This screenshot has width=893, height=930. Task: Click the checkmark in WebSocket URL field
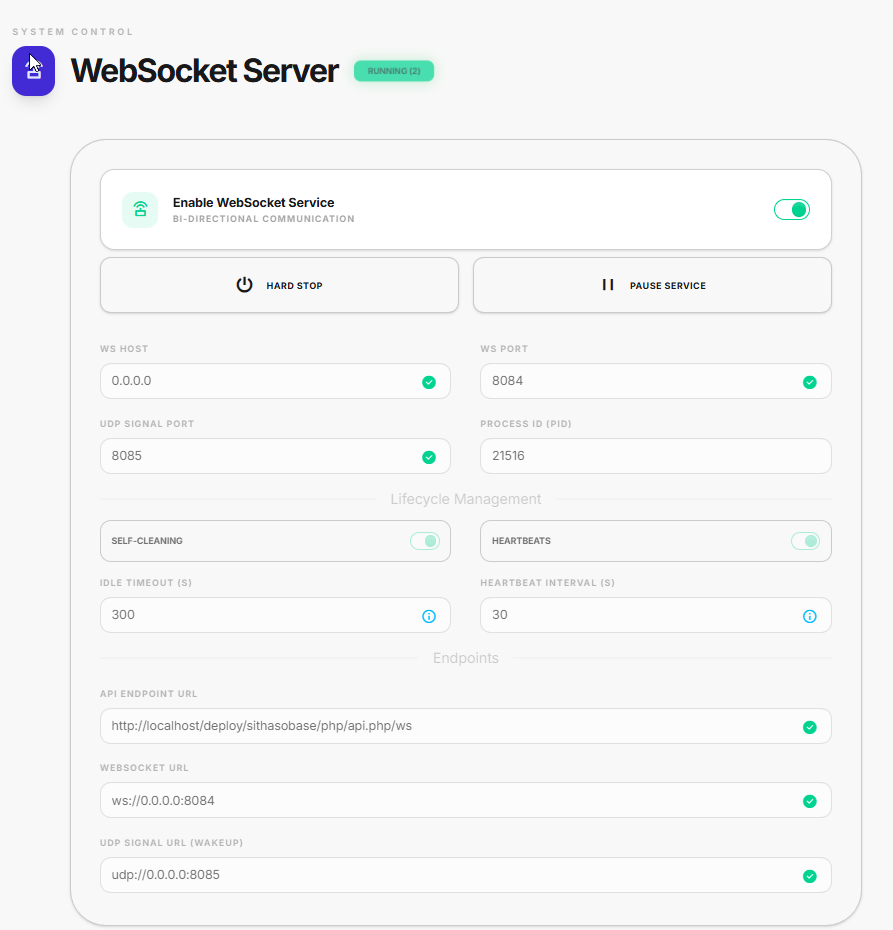(x=810, y=801)
